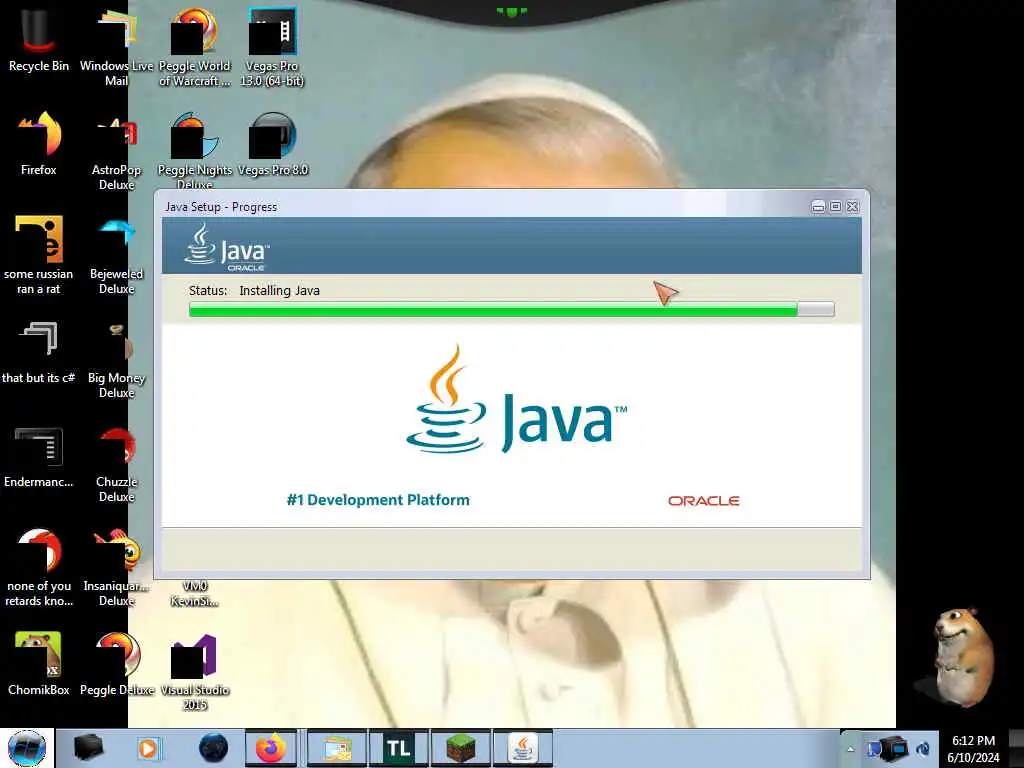Select the Vegas Pro 8.0 icon

click(x=272, y=144)
